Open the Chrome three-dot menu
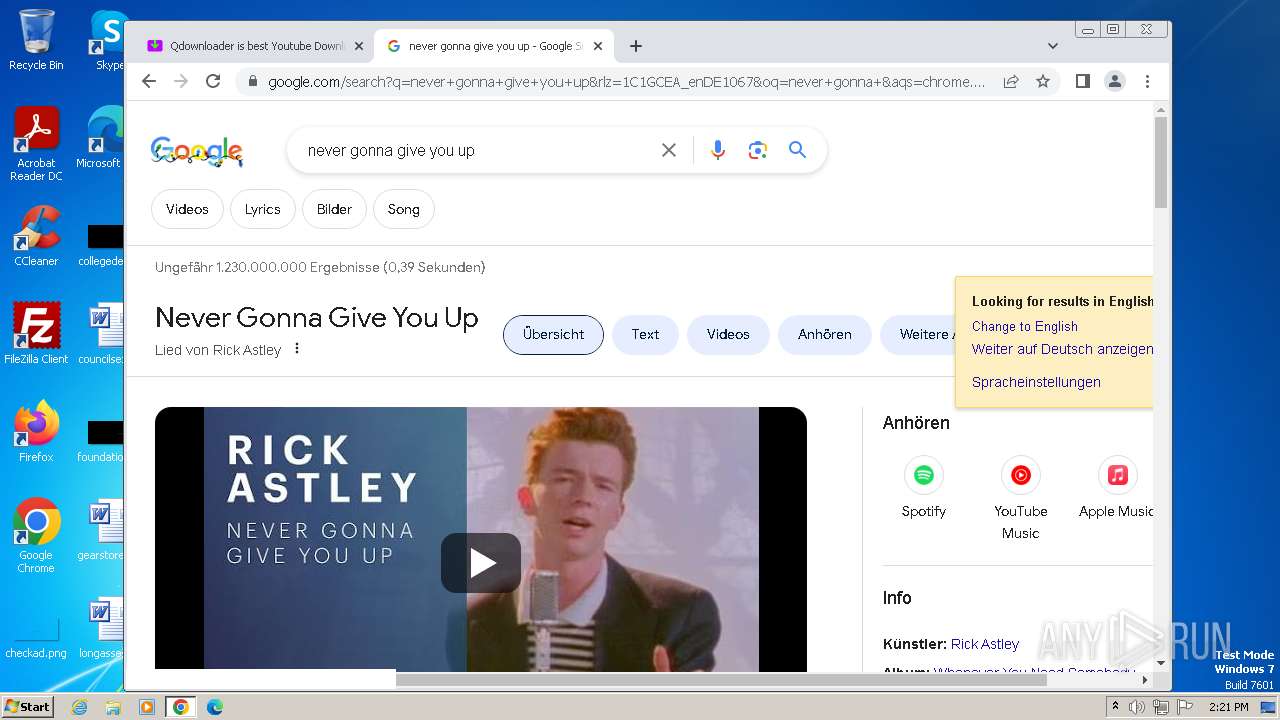Viewport: 1280px width, 720px height. point(1147,81)
